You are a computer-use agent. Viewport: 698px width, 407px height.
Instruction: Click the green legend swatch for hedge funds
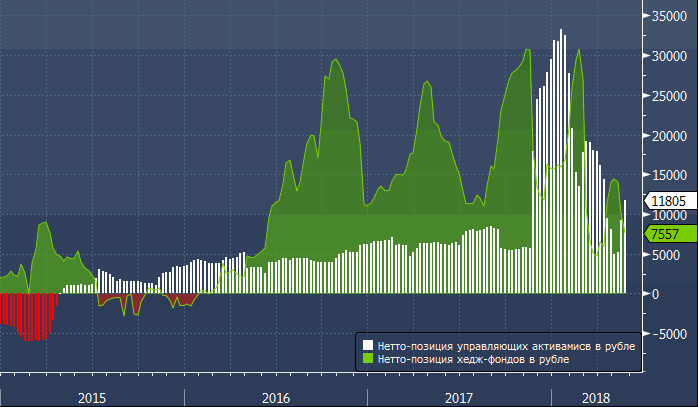(367, 357)
